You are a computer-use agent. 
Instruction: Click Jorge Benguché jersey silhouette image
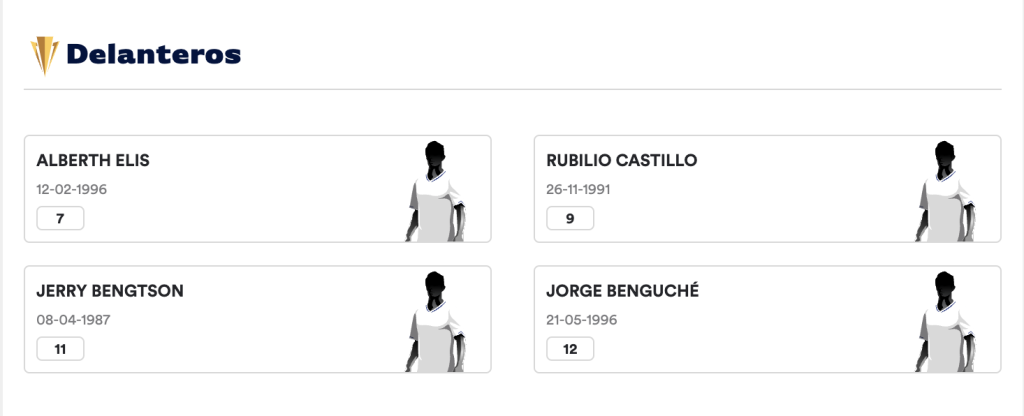tap(945, 322)
